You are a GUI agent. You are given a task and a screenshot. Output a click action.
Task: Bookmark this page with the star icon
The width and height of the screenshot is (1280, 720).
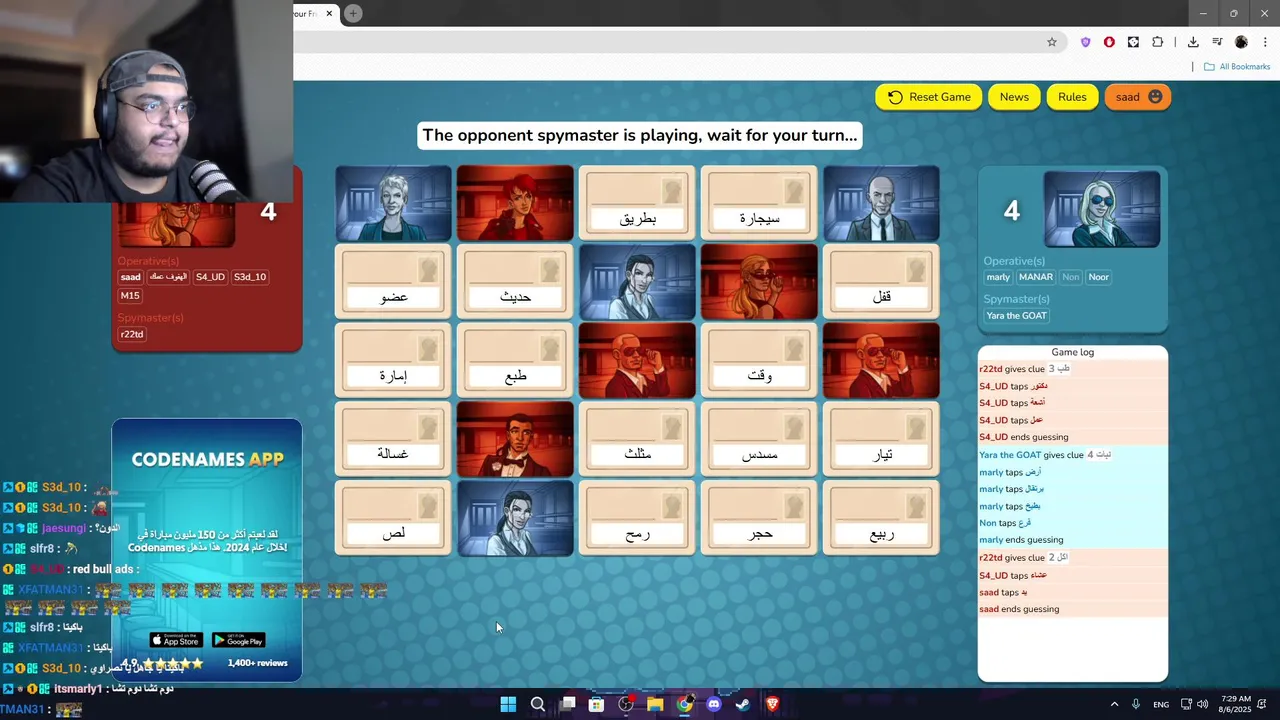pyautogui.click(x=1052, y=42)
